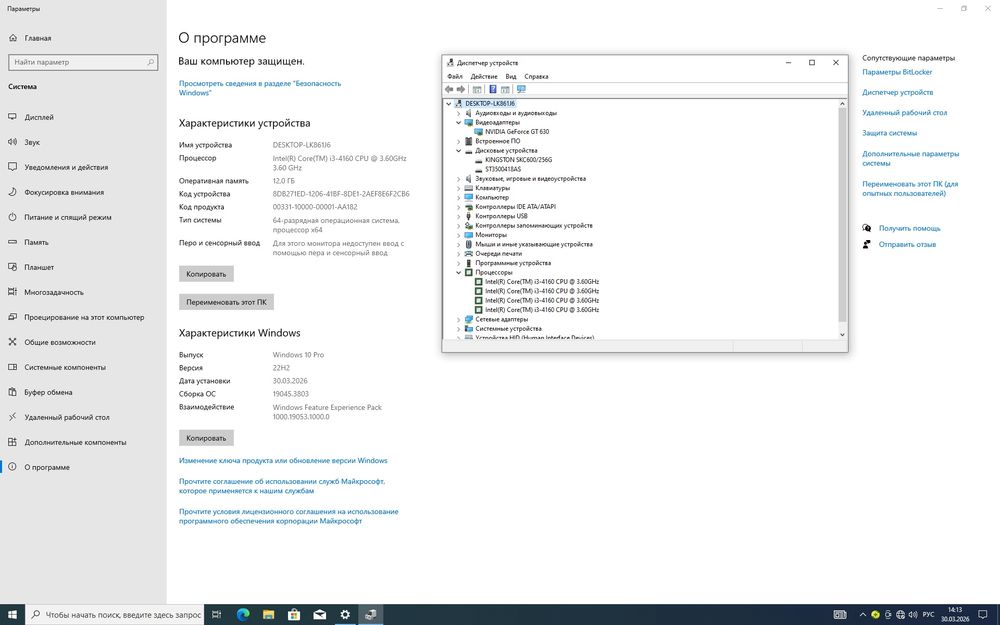
Task: Open the Справка menu in Device Manager
Action: click(x=536, y=77)
